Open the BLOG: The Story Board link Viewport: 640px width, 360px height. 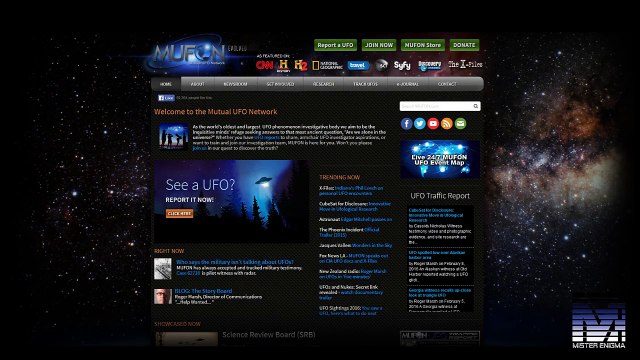[204, 291]
